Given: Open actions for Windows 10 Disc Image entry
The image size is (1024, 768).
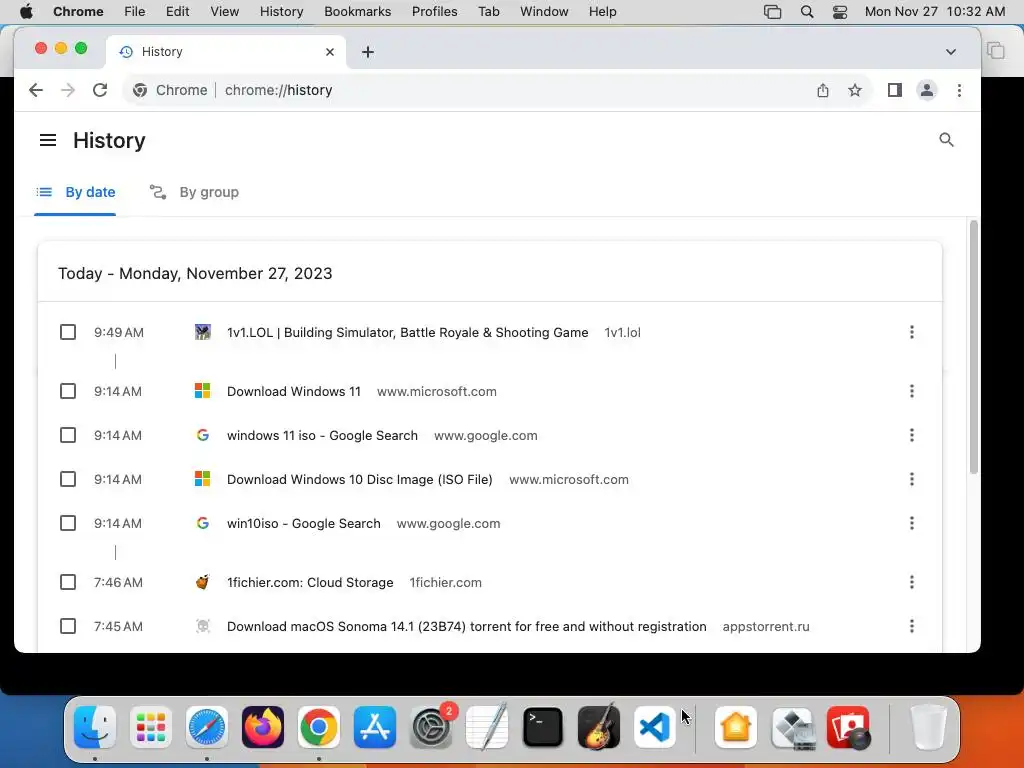Looking at the screenshot, I should click(x=912, y=479).
